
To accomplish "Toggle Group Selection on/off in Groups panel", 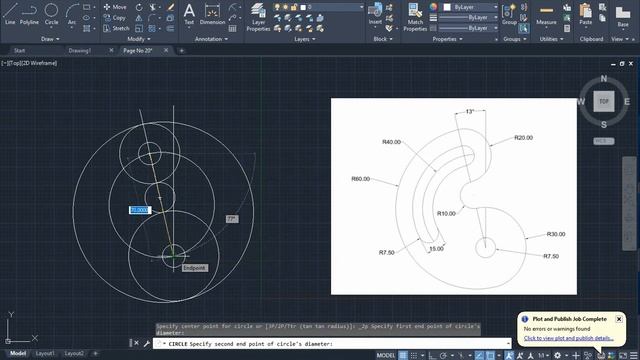I will [x=524, y=29].
